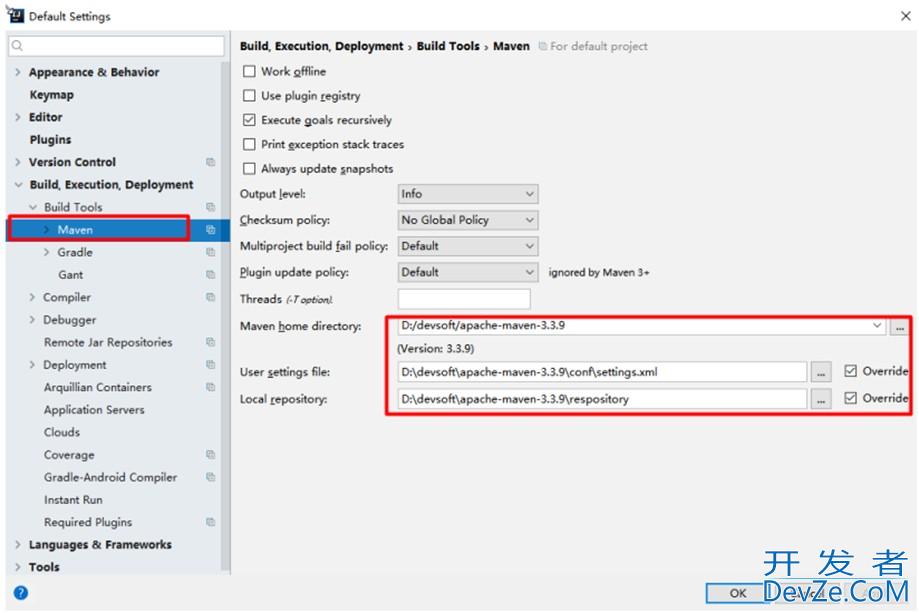The image size is (919, 613).
Task: Click project-level icon beside Gradle row
Action: (x=210, y=252)
